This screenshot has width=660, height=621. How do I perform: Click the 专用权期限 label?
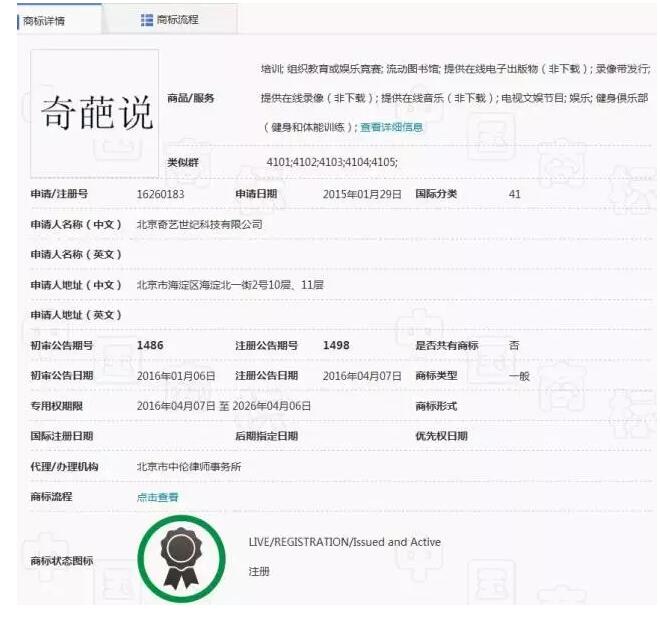pyautogui.click(x=56, y=406)
